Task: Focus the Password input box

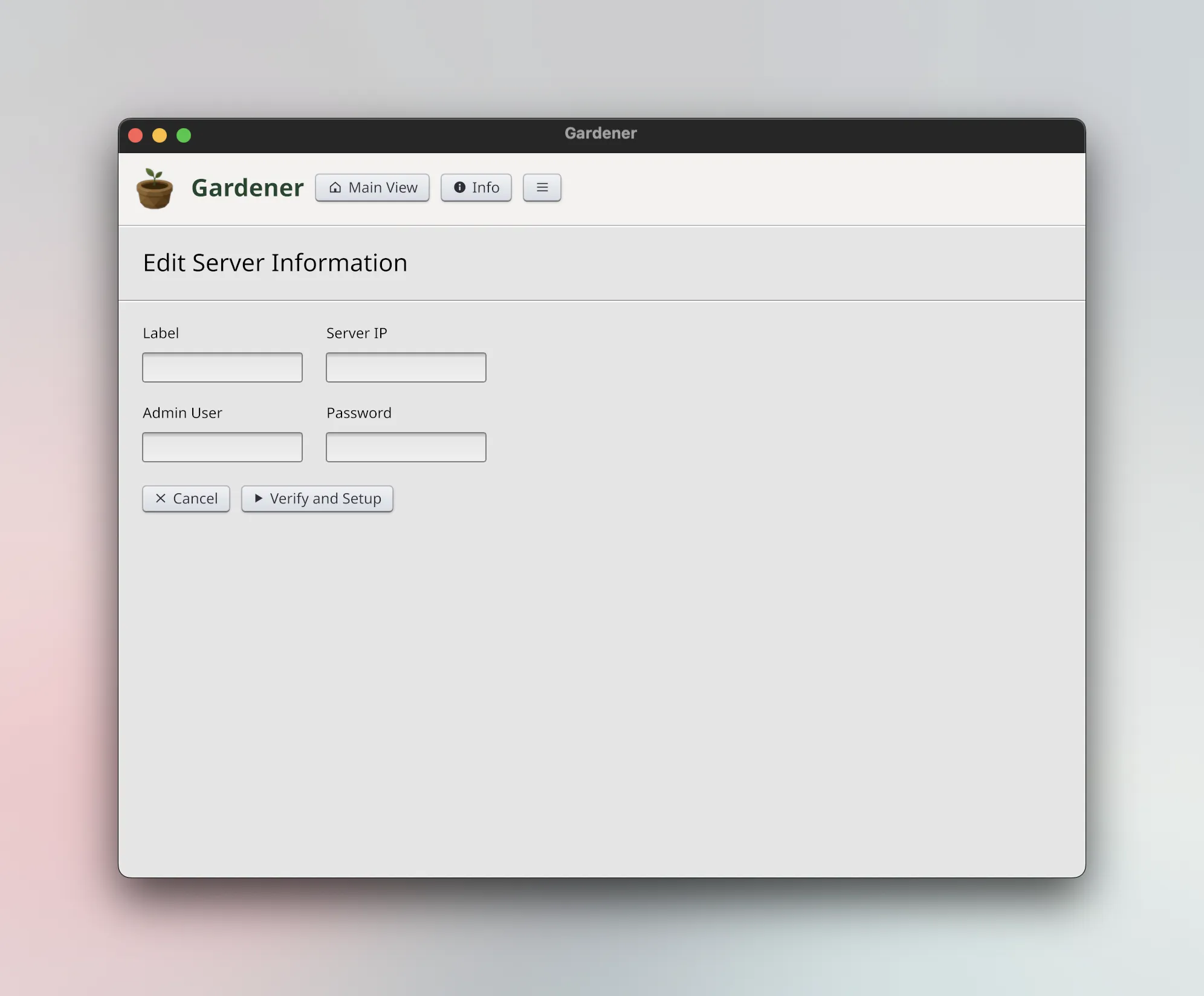Action: 406,447
